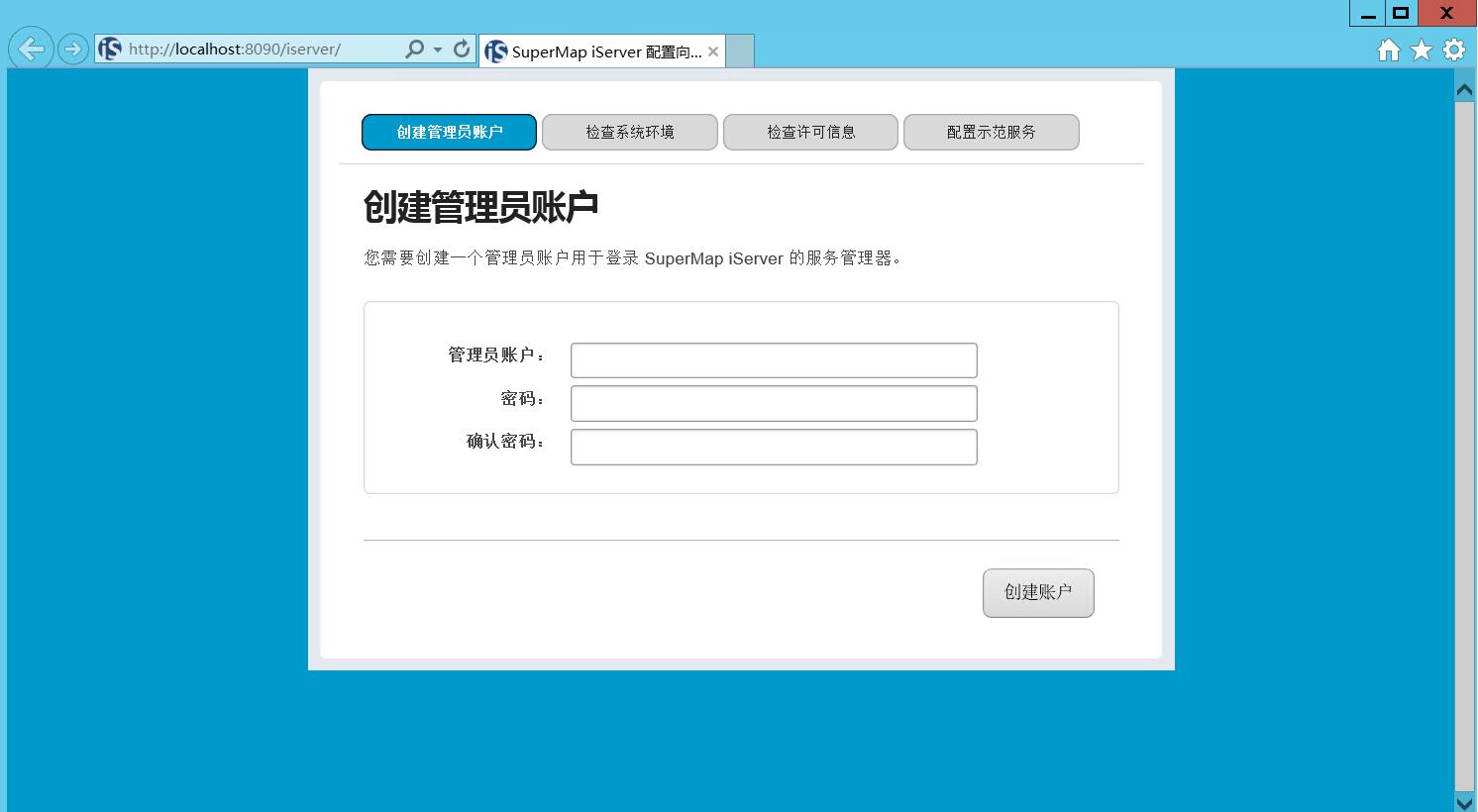Open the browser home page icon
The height and width of the screenshot is (812, 1478).
[x=1389, y=50]
